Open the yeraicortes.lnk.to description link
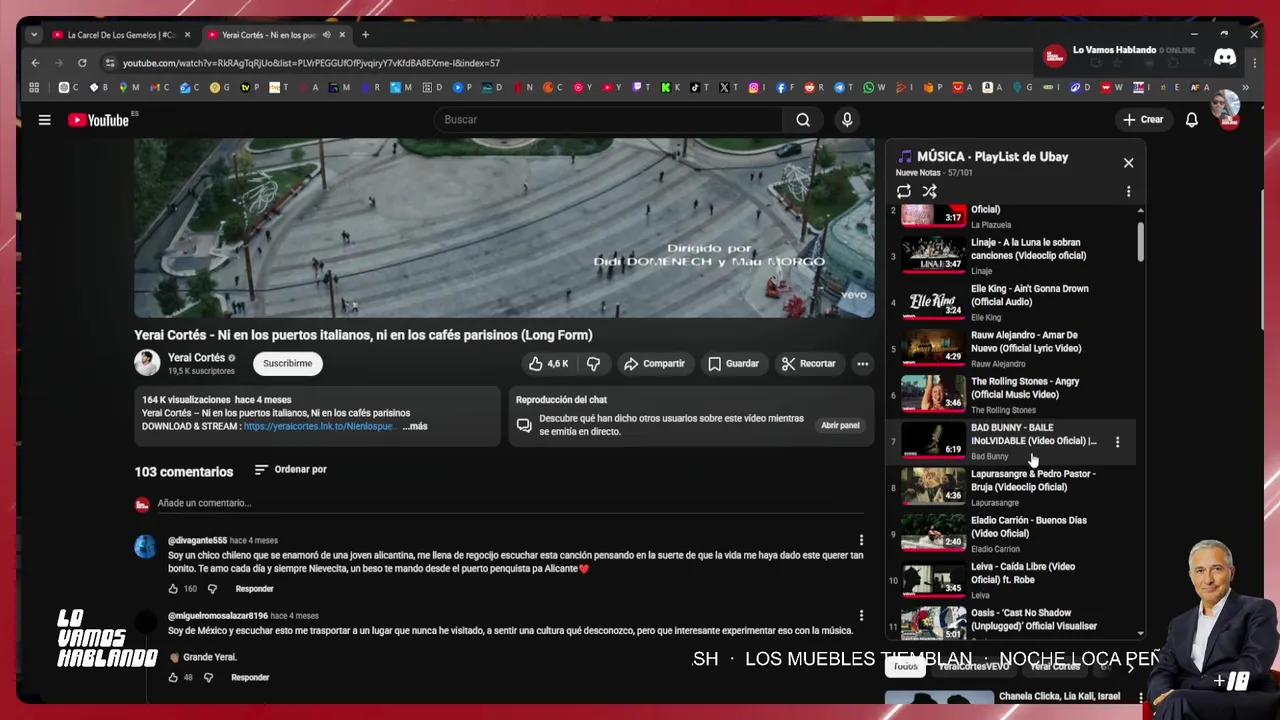 pyautogui.click(x=320, y=426)
